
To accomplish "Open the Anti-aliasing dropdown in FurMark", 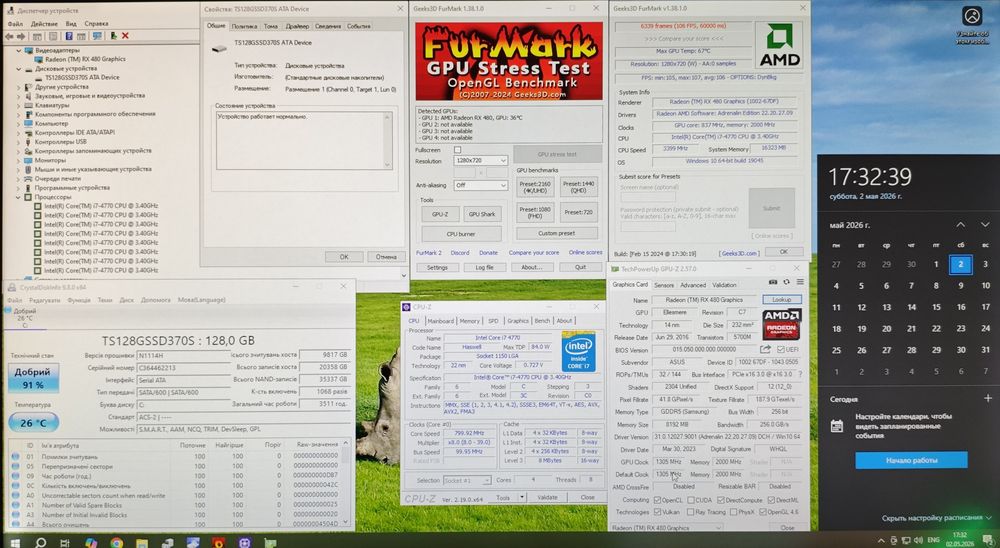I will pyautogui.click(x=480, y=185).
